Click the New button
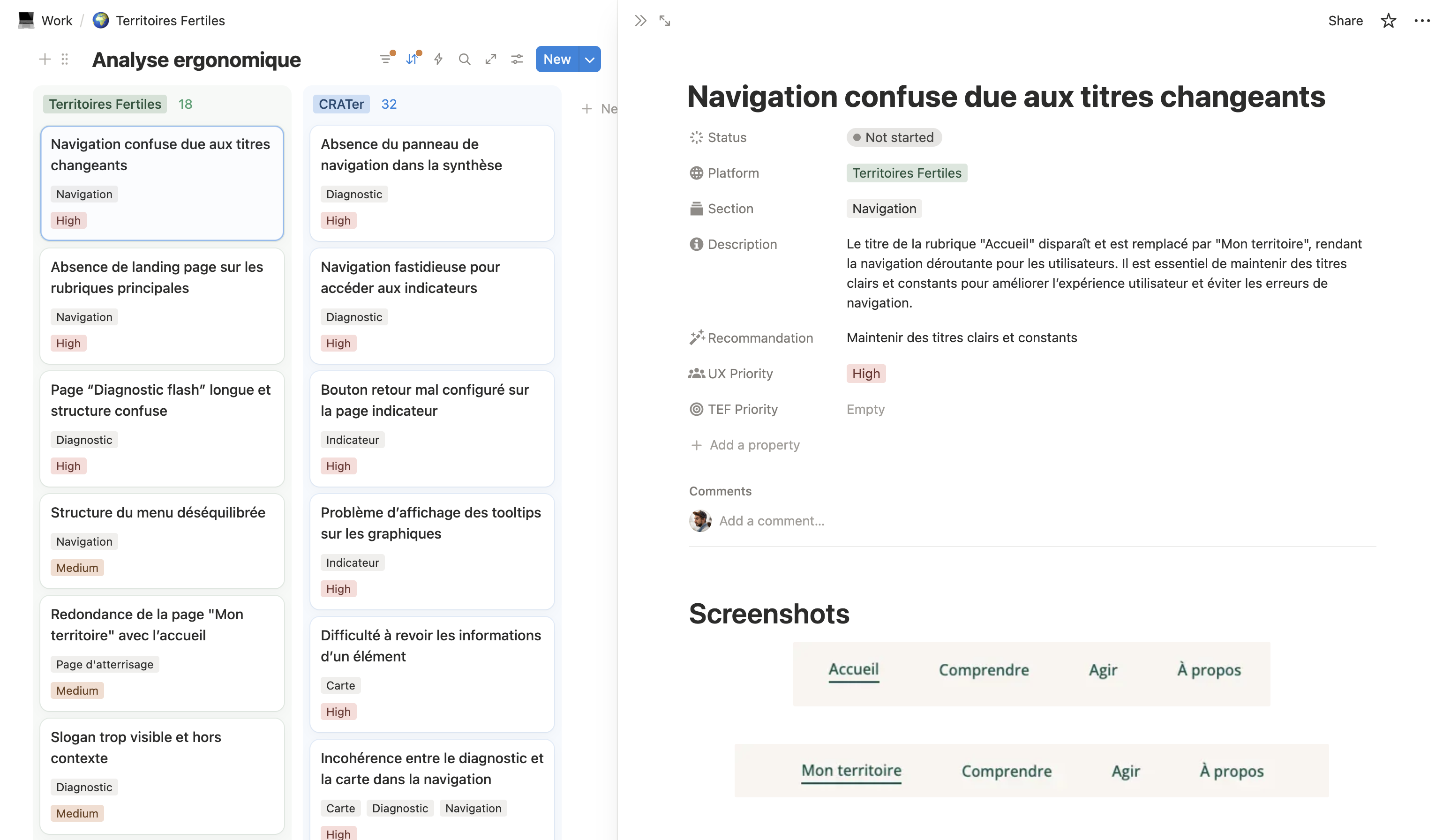This screenshot has height=840, width=1443. 556,59
